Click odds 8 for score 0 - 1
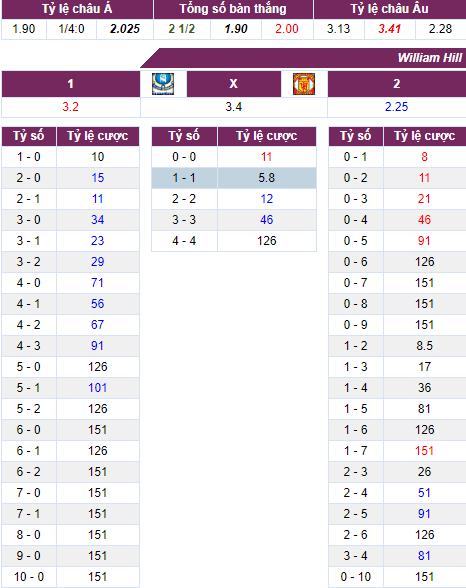466x588 pixels. (x=424, y=157)
